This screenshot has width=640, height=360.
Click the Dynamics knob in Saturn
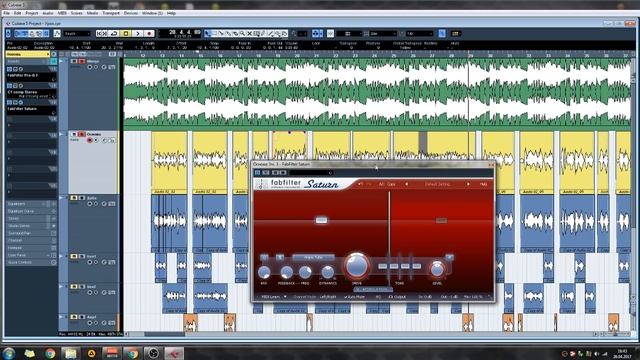point(327,272)
